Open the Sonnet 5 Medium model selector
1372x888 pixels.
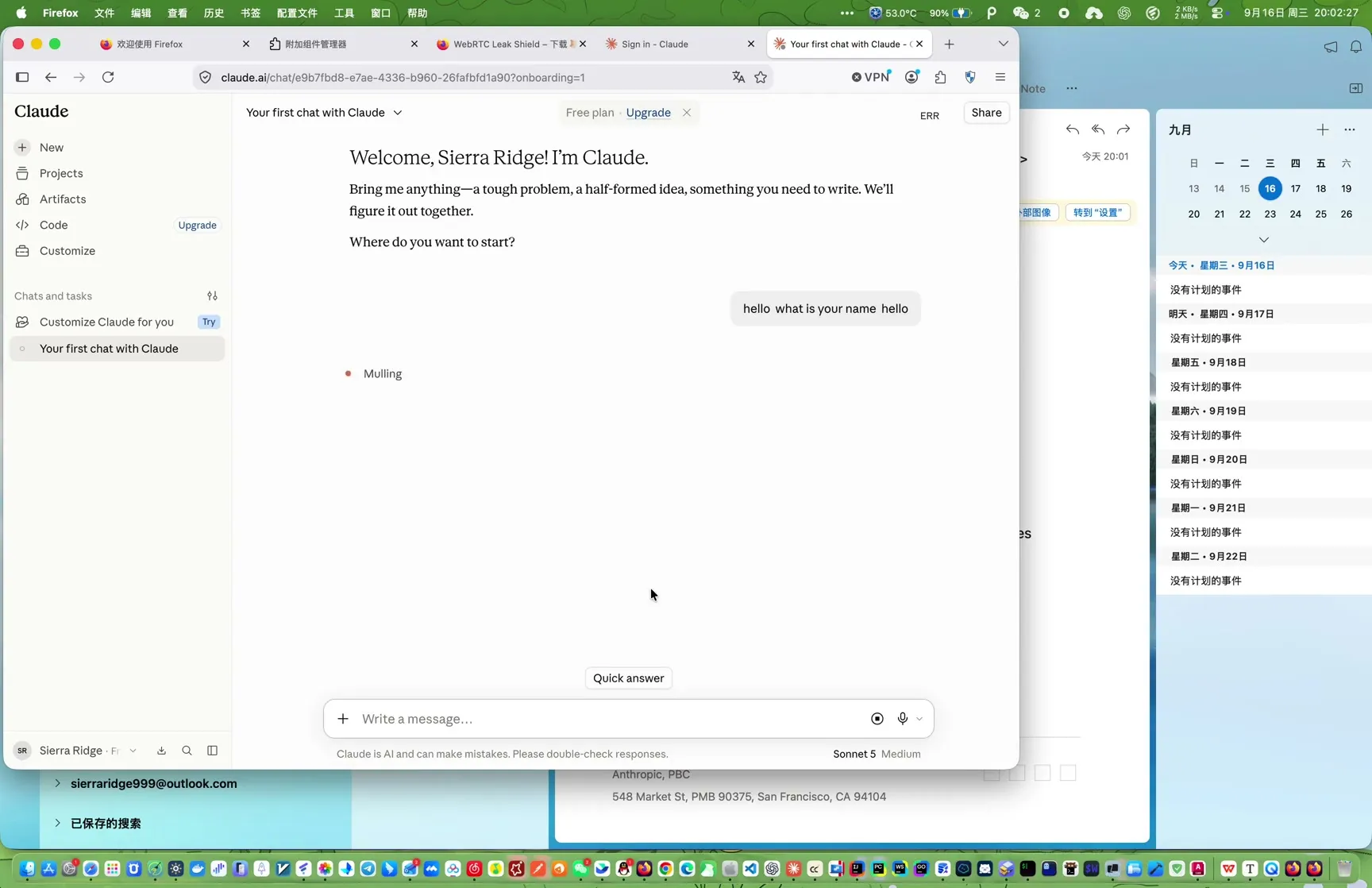pyautogui.click(x=877, y=754)
